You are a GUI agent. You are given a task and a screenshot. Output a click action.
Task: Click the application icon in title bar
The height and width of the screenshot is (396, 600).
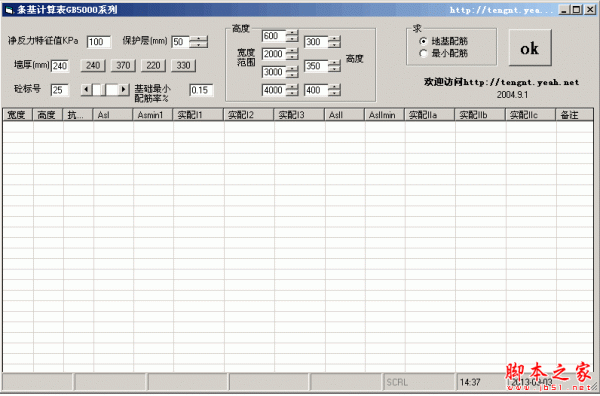[x=10, y=10]
